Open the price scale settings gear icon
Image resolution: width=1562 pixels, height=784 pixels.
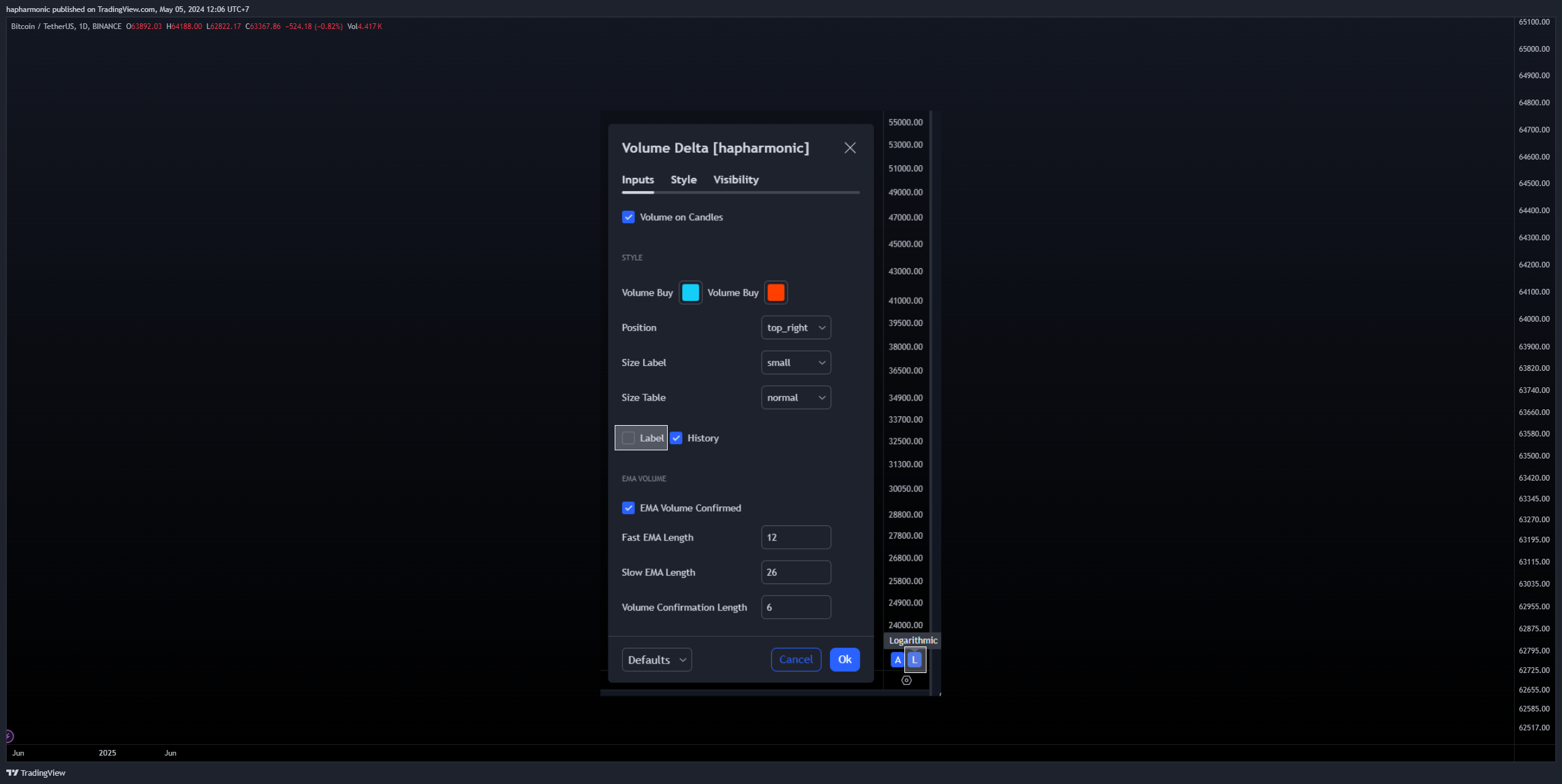(906, 680)
